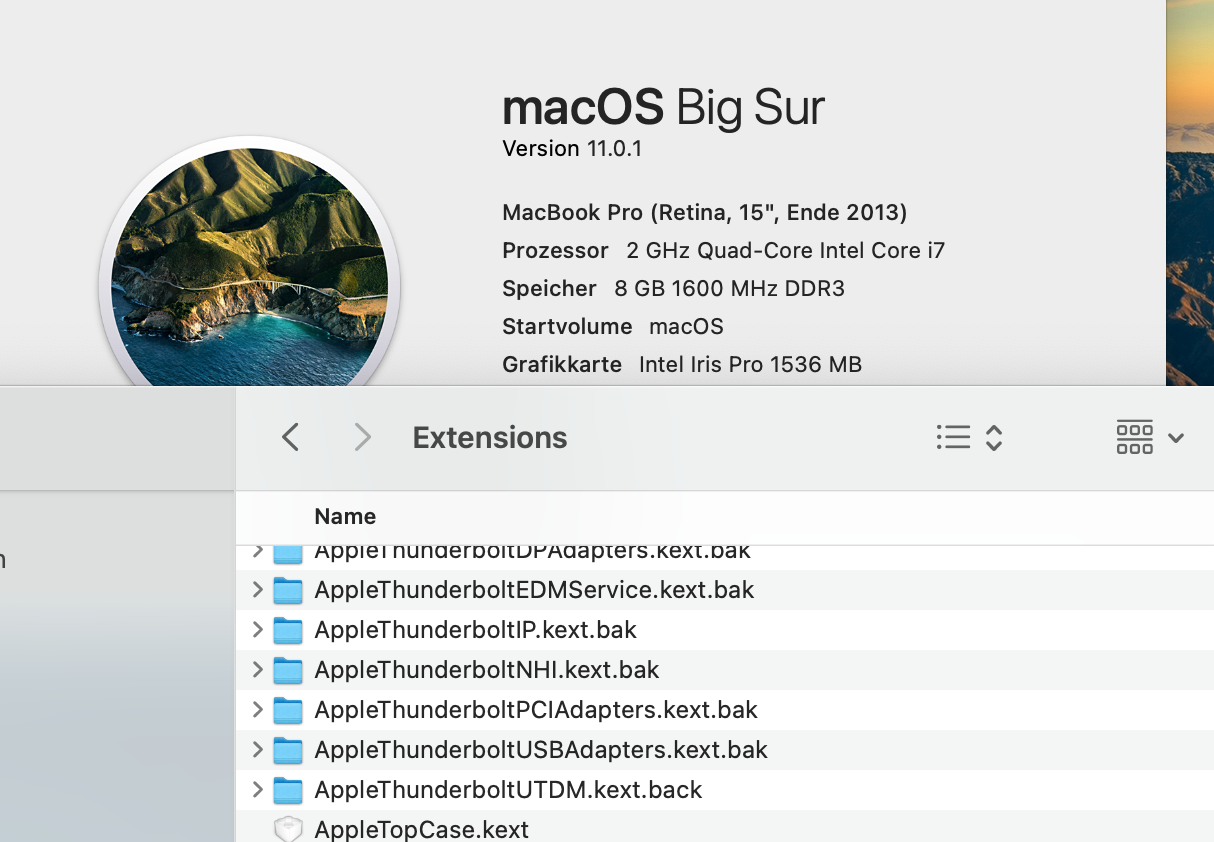Select the AppleThunderboltNHI.kext.bak folder icon
1214x842 pixels.
(288, 670)
